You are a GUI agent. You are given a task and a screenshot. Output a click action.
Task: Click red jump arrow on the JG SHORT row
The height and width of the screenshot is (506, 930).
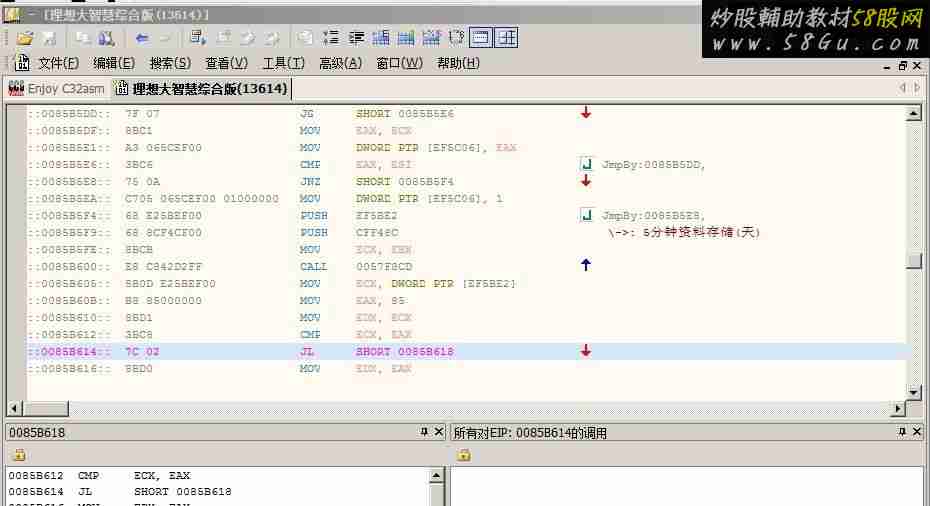586,113
